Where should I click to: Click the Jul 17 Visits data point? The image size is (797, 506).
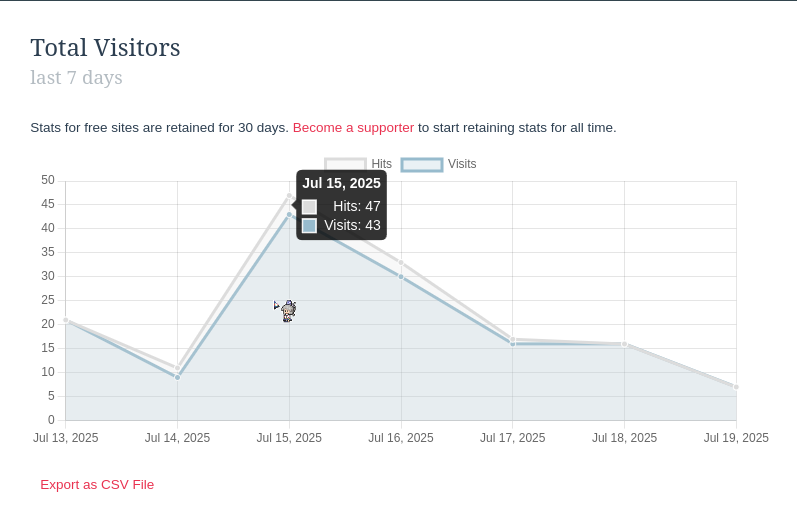(x=512, y=344)
